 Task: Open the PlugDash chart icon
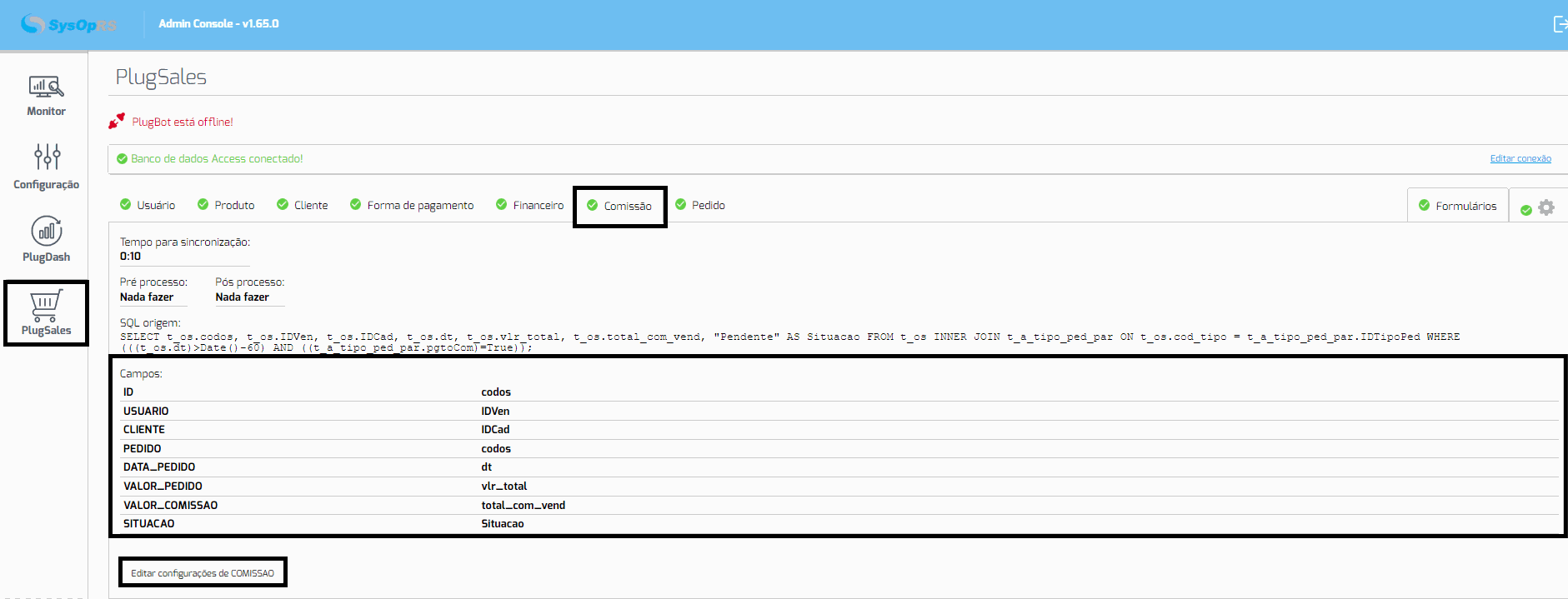click(x=46, y=231)
